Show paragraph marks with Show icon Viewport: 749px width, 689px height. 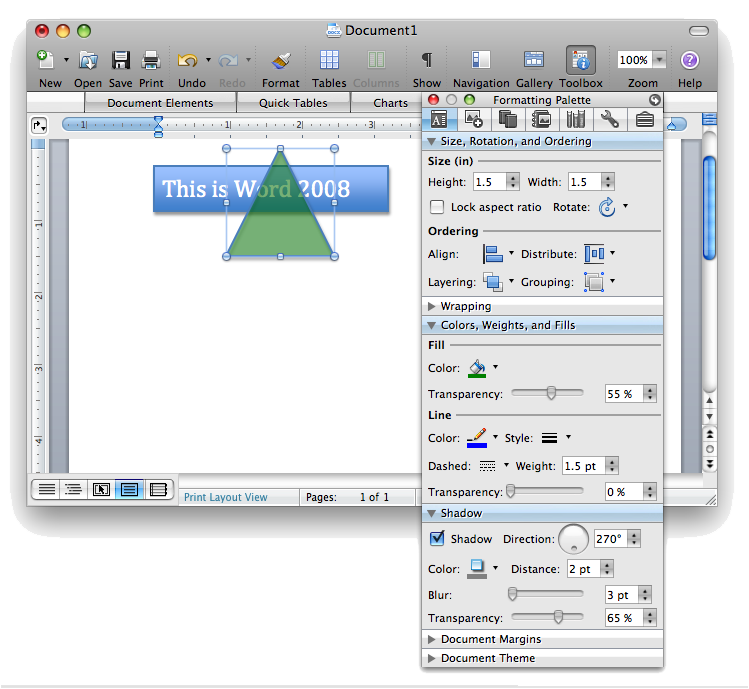(x=427, y=60)
